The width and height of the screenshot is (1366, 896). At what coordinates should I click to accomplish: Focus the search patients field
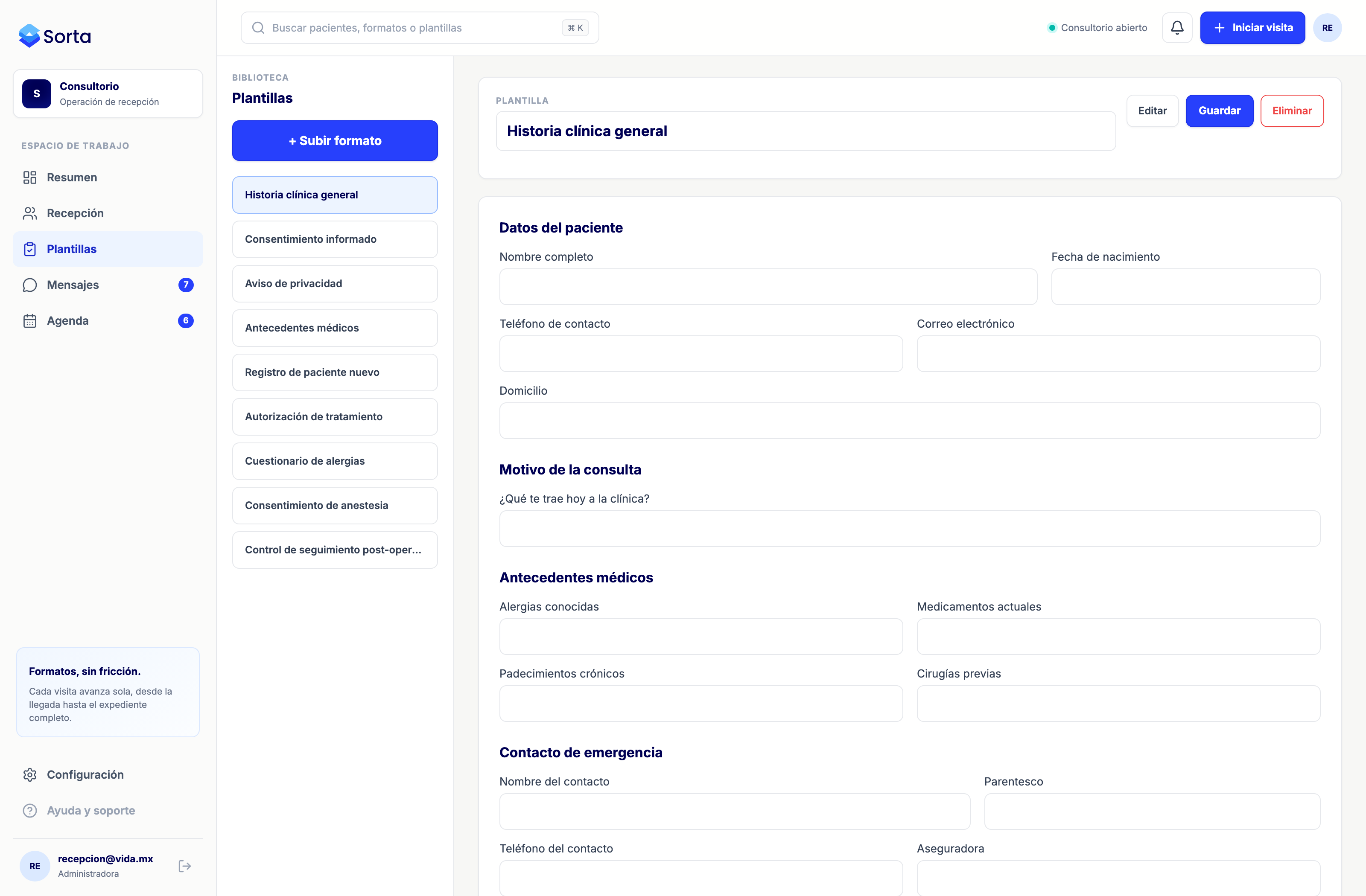tap(420, 28)
